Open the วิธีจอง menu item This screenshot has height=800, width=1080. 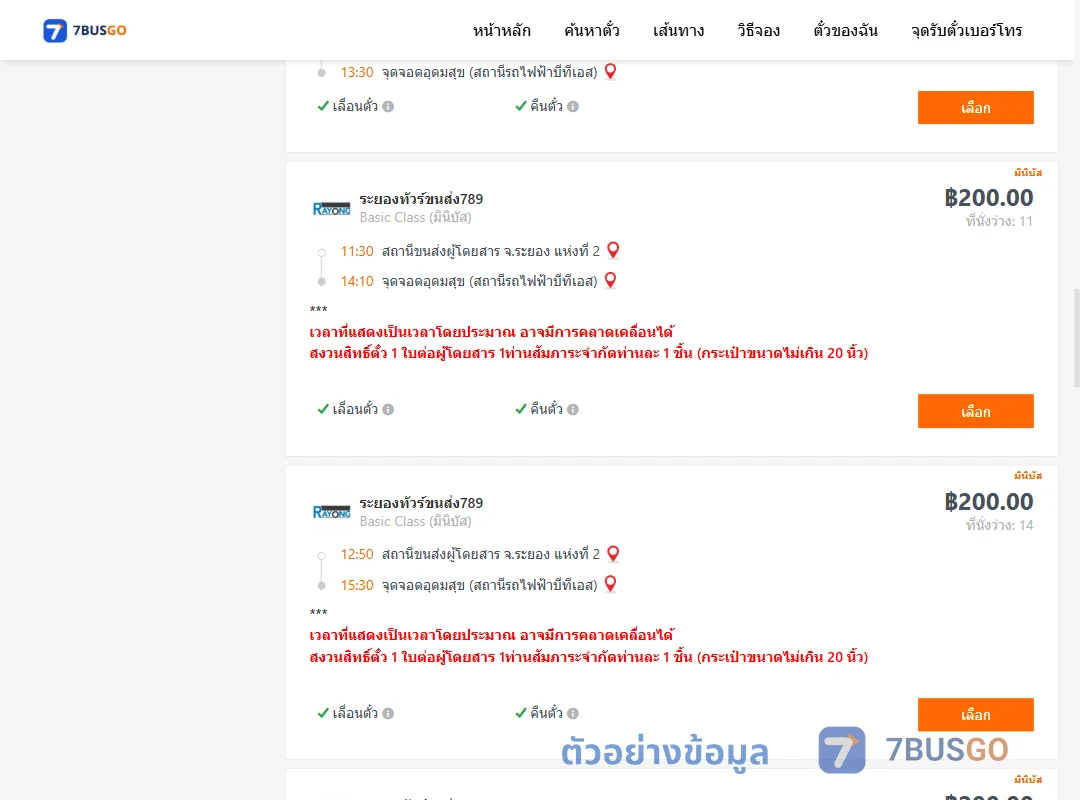[758, 30]
